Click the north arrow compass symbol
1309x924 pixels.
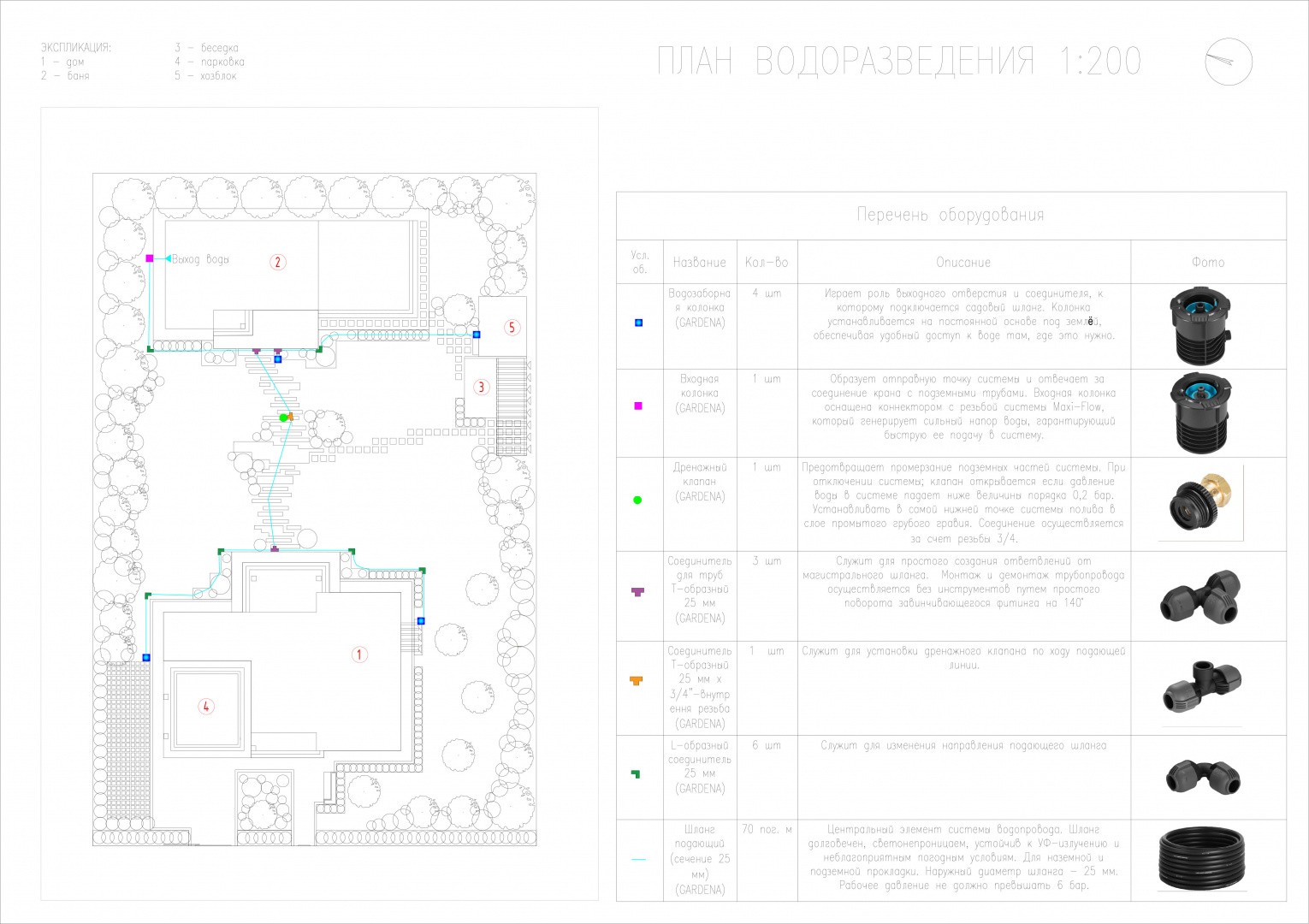[x=1229, y=62]
